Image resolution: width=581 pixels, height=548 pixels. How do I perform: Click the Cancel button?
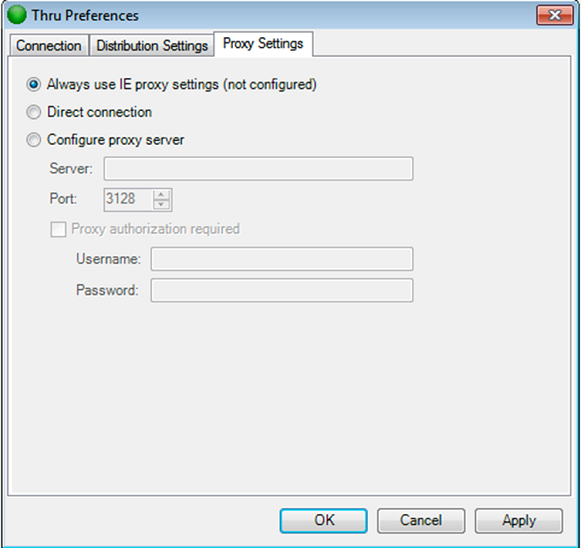click(421, 521)
